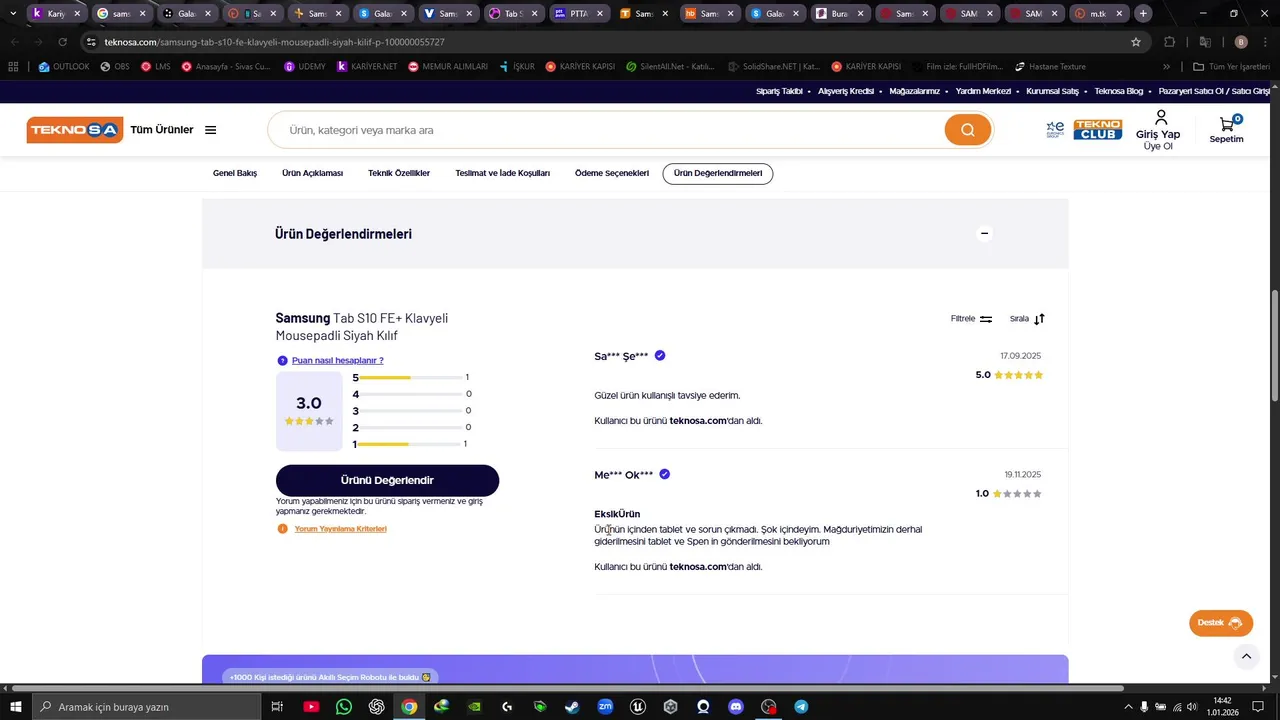Viewport: 1280px width, 720px height.
Task: Open Pazaryeri Satıcı Ol / Satıcı Girişi link
Action: (x=1214, y=91)
